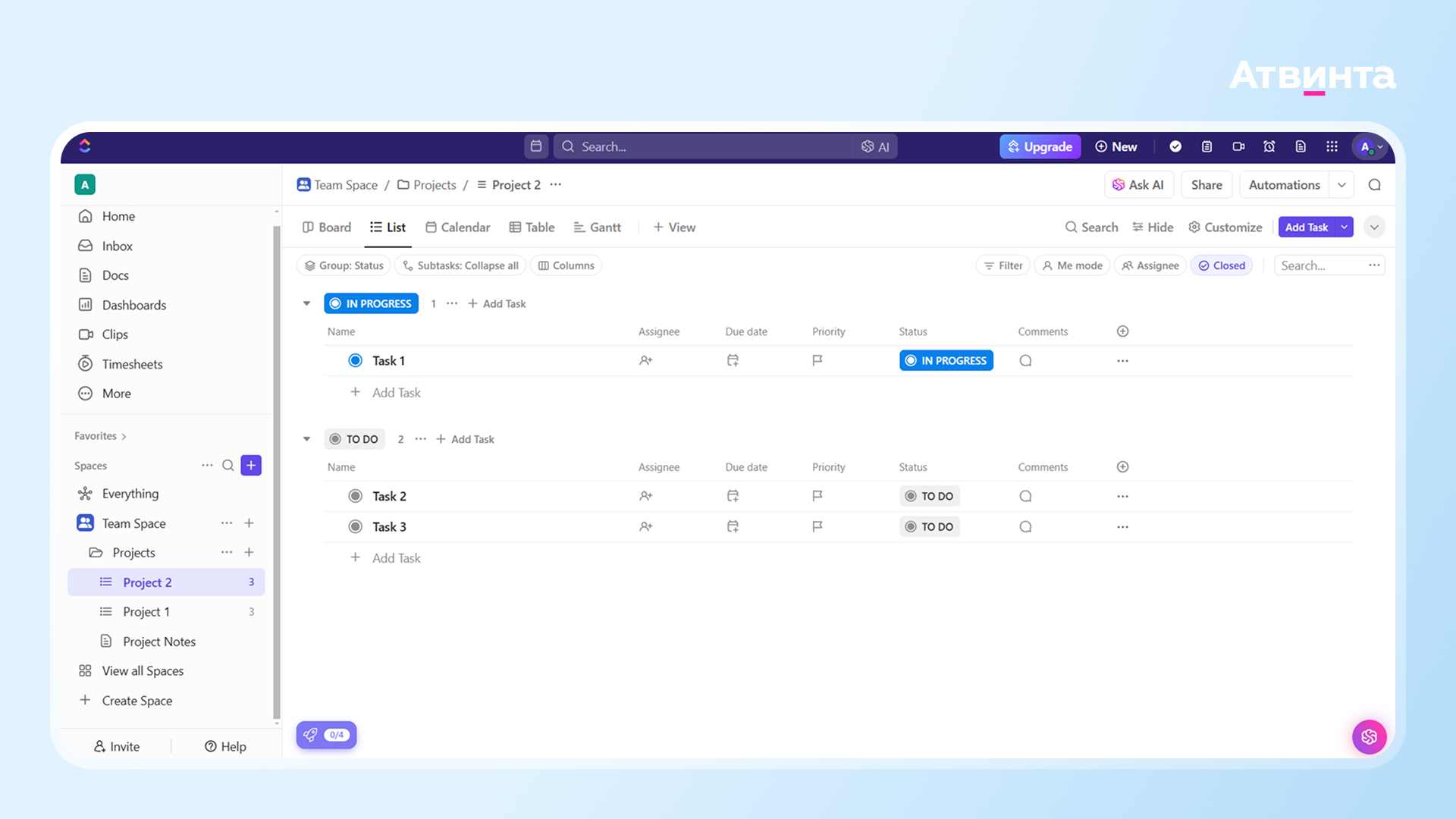Open the calendar icon beside search bar
This screenshot has width=1456, height=819.
536,146
